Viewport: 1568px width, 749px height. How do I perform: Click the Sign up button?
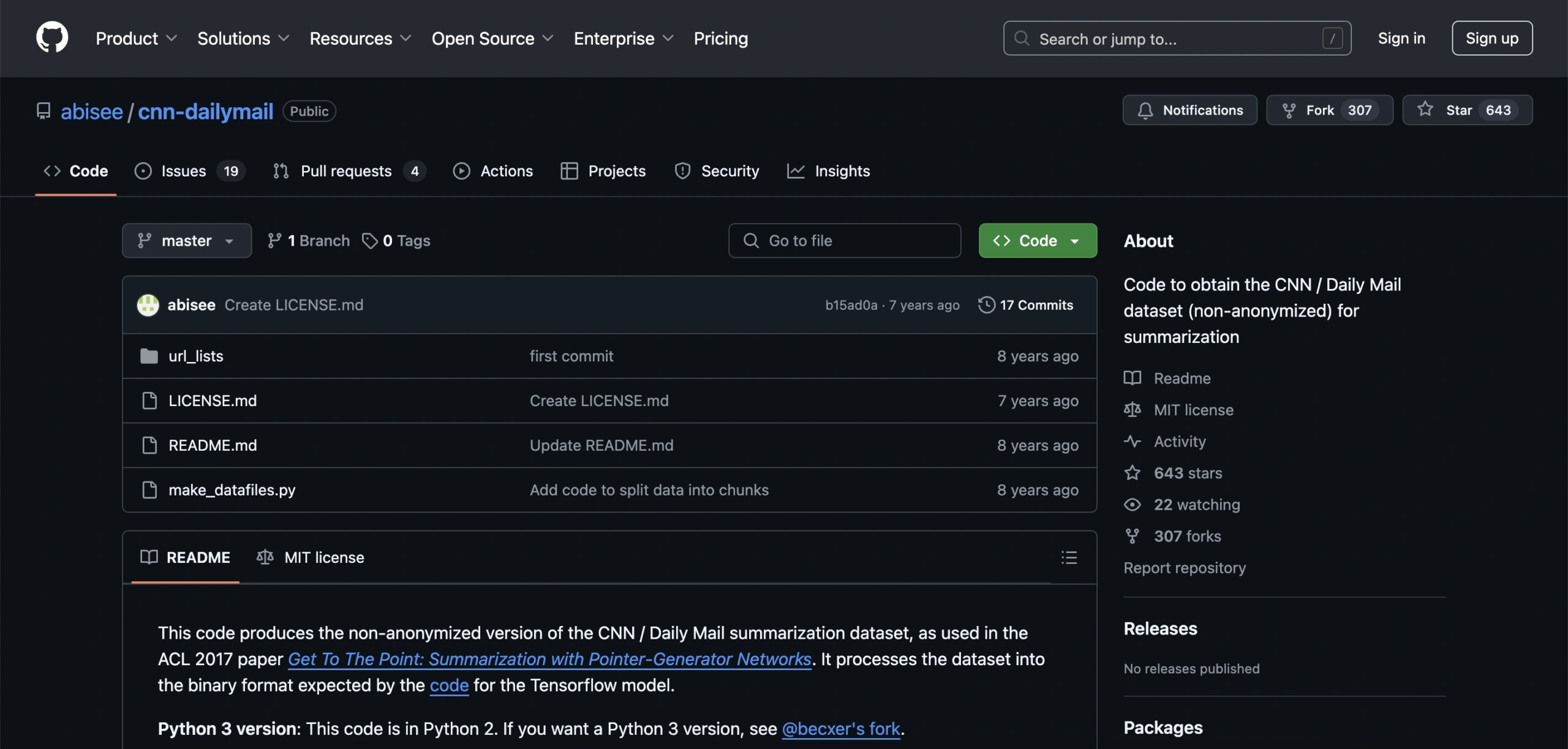click(x=1492, y=38)
